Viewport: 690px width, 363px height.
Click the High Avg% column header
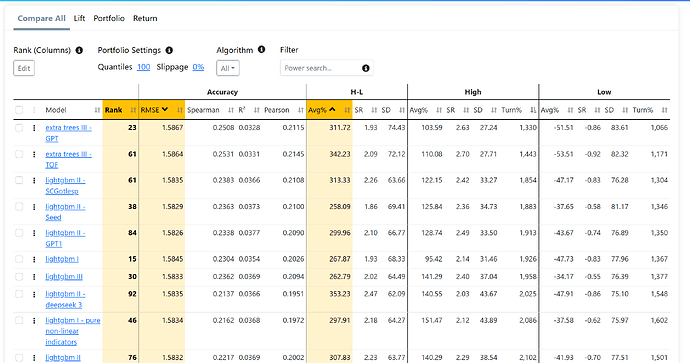[418, 110]
